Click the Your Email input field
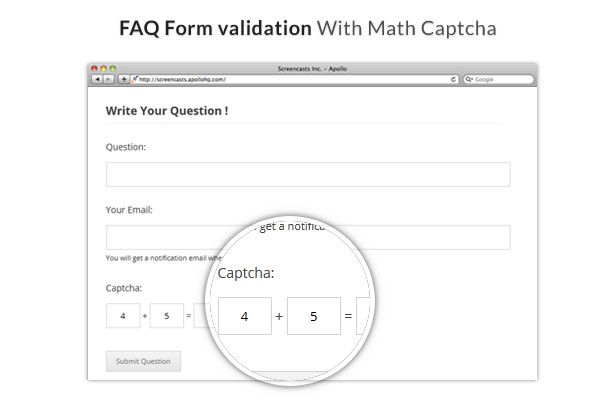This screenshot has width=615, height=400. point(308,237)
